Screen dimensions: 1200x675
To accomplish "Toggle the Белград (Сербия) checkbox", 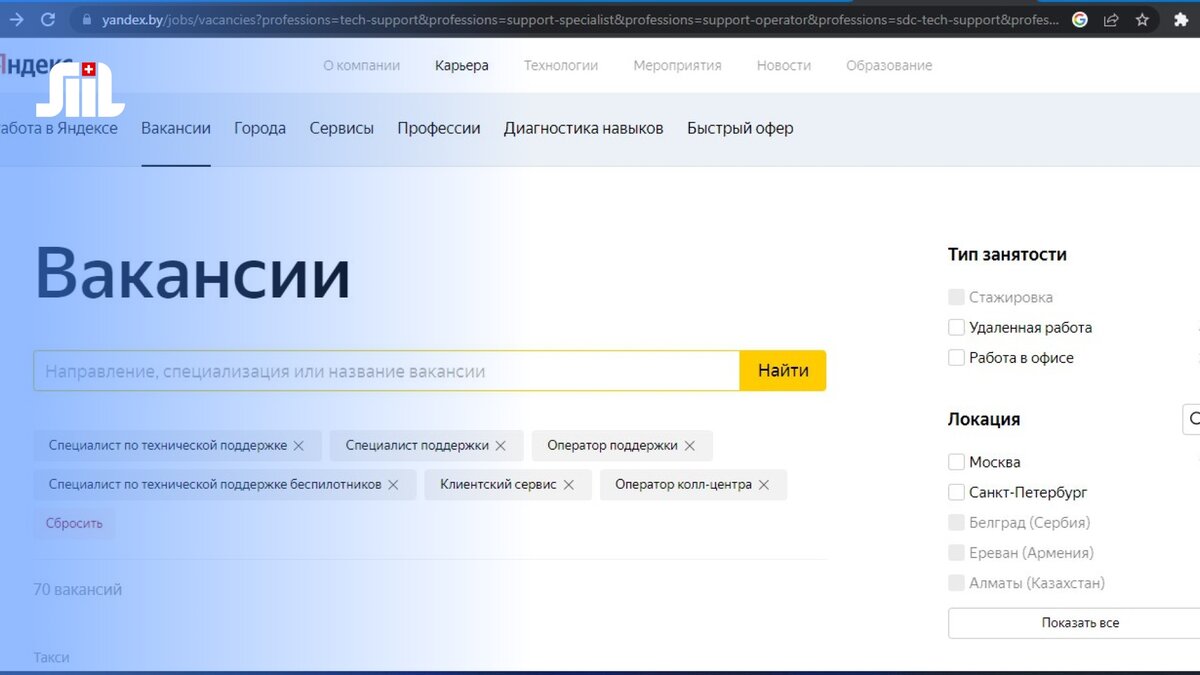I will [956, 522].
